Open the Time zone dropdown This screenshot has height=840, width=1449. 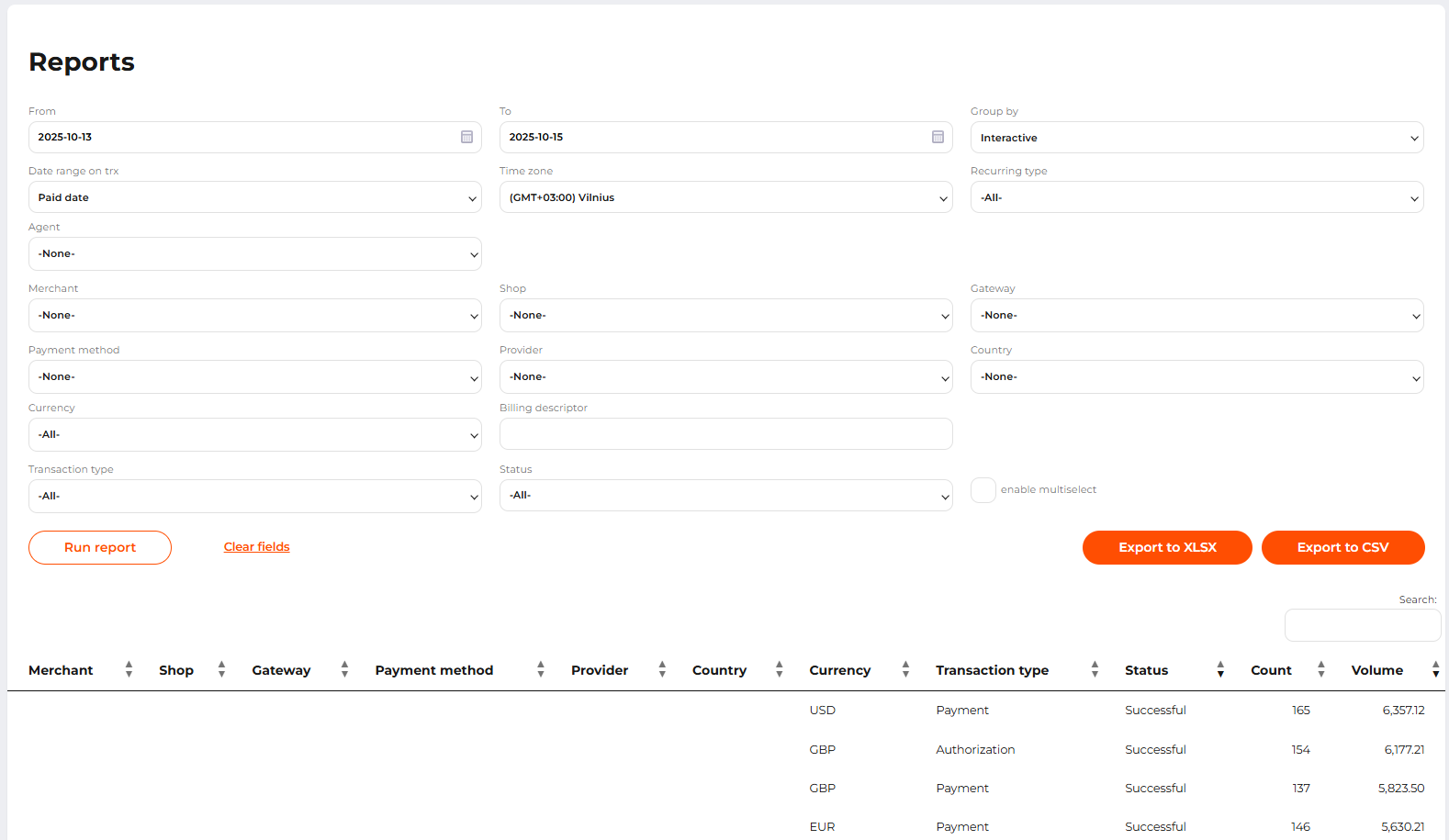coord(725,197)
